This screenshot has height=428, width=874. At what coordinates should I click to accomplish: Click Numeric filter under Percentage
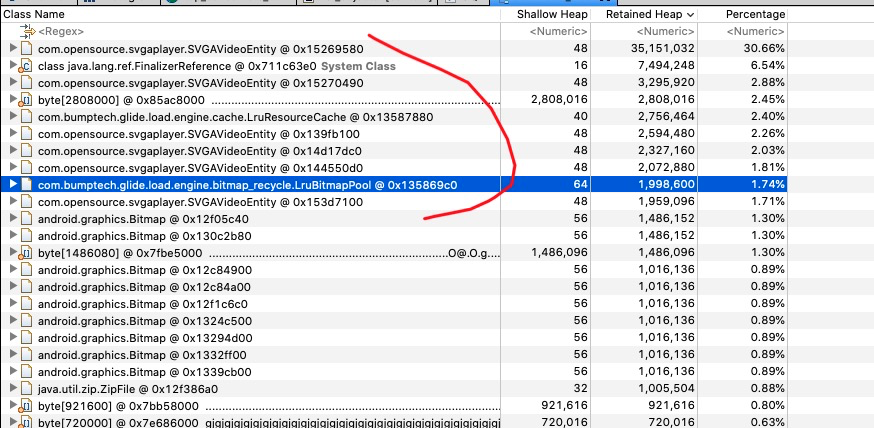(756, 32)
